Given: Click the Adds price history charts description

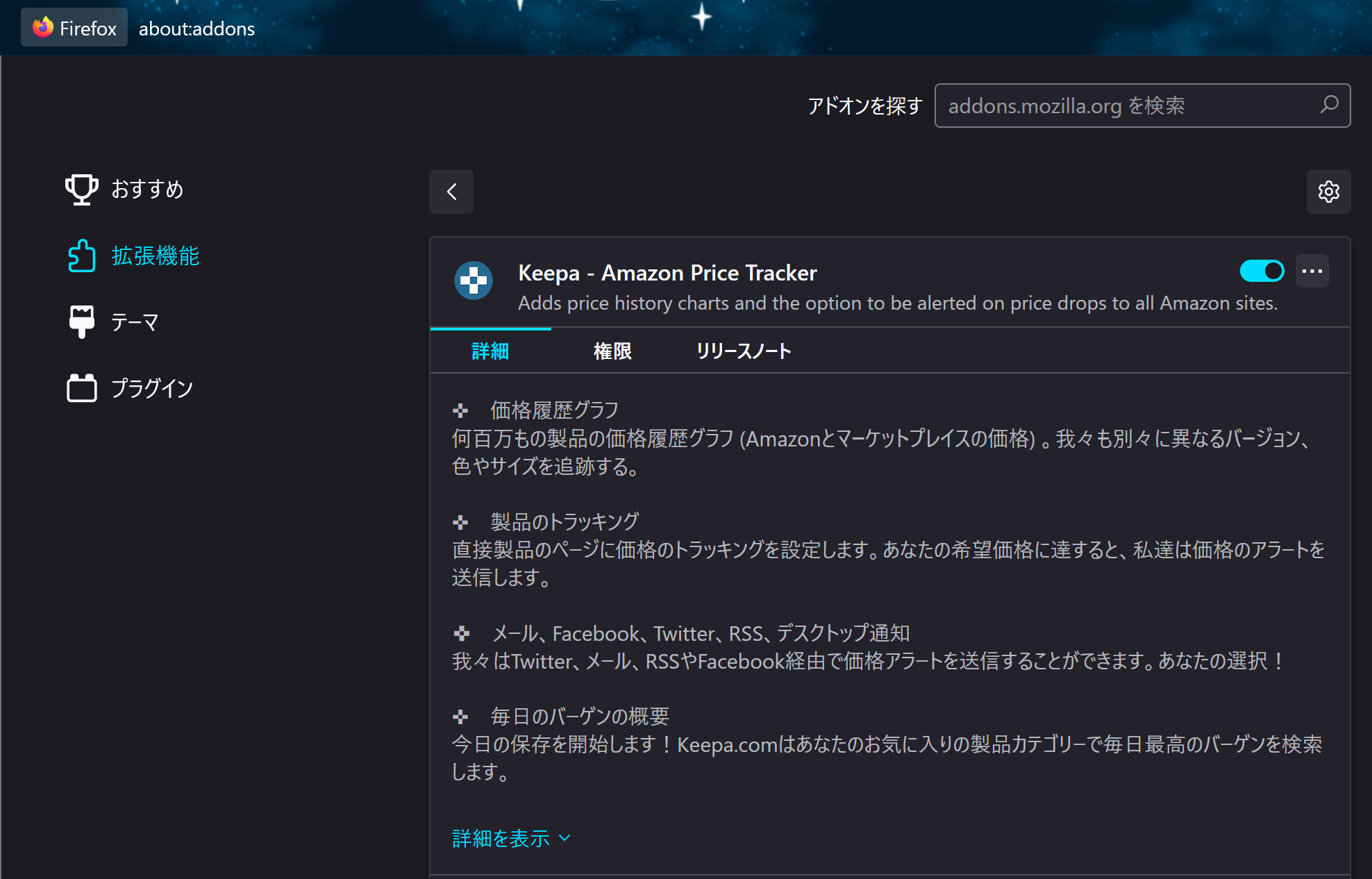Looking at the screenshot, I should 898,303.
